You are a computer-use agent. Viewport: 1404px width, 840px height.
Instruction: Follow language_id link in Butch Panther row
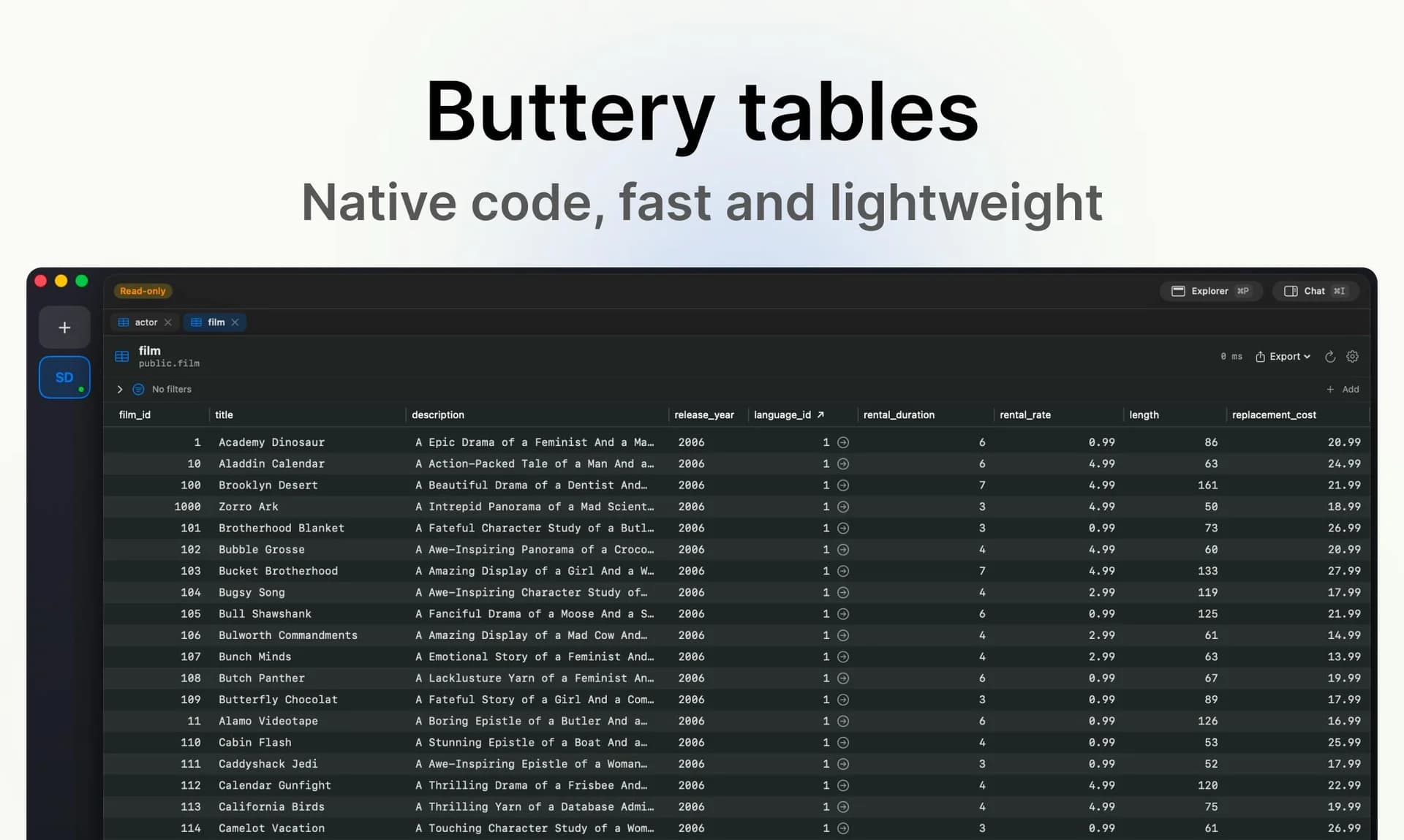click(x=843, y=678)
